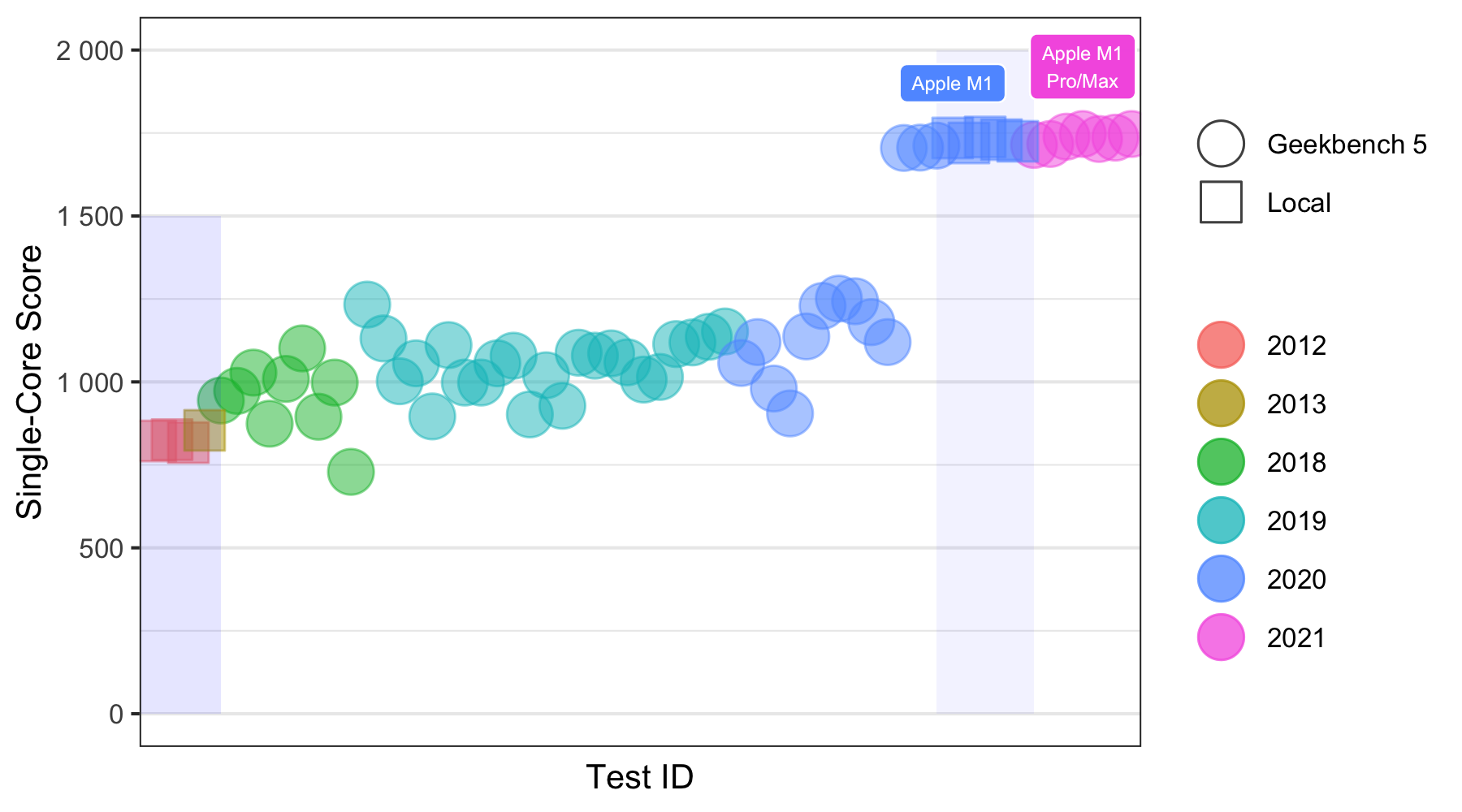Click the green 2018 legend circle
The image size is (1462, 812).
(1220, 462)
